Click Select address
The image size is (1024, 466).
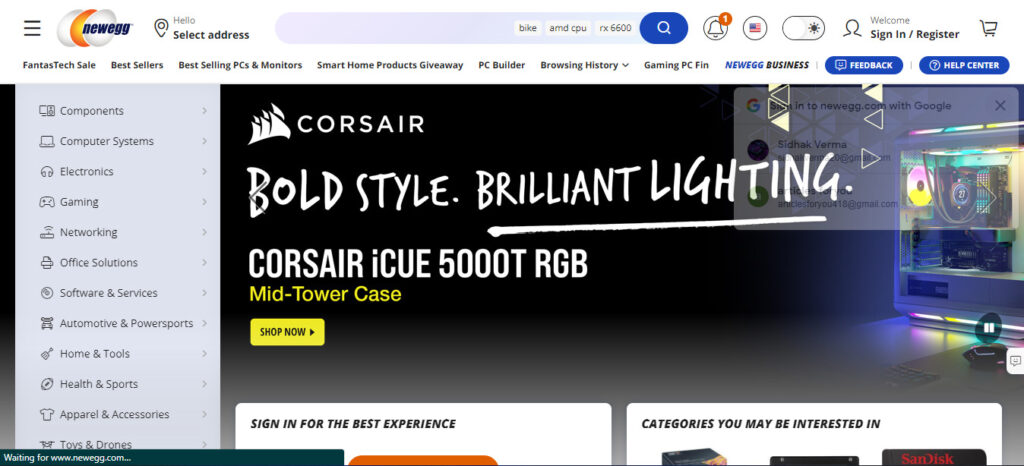tap(211, 35)
